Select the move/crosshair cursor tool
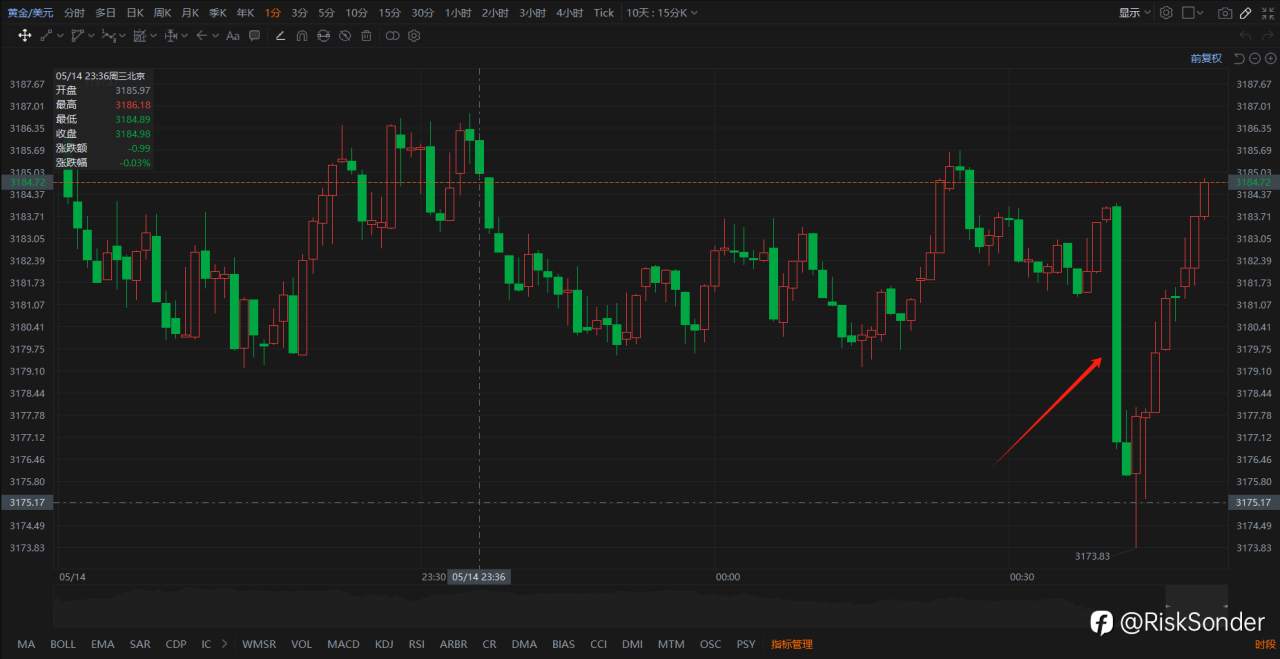 pos(24,35)
